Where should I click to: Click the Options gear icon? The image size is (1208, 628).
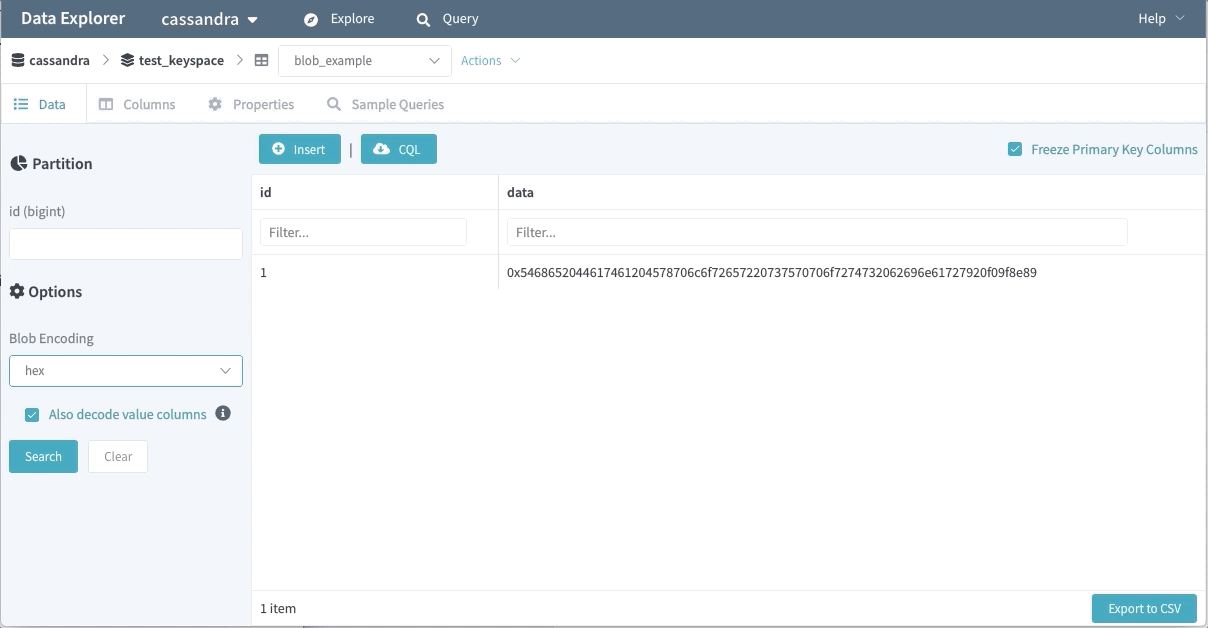pos(17,292)
